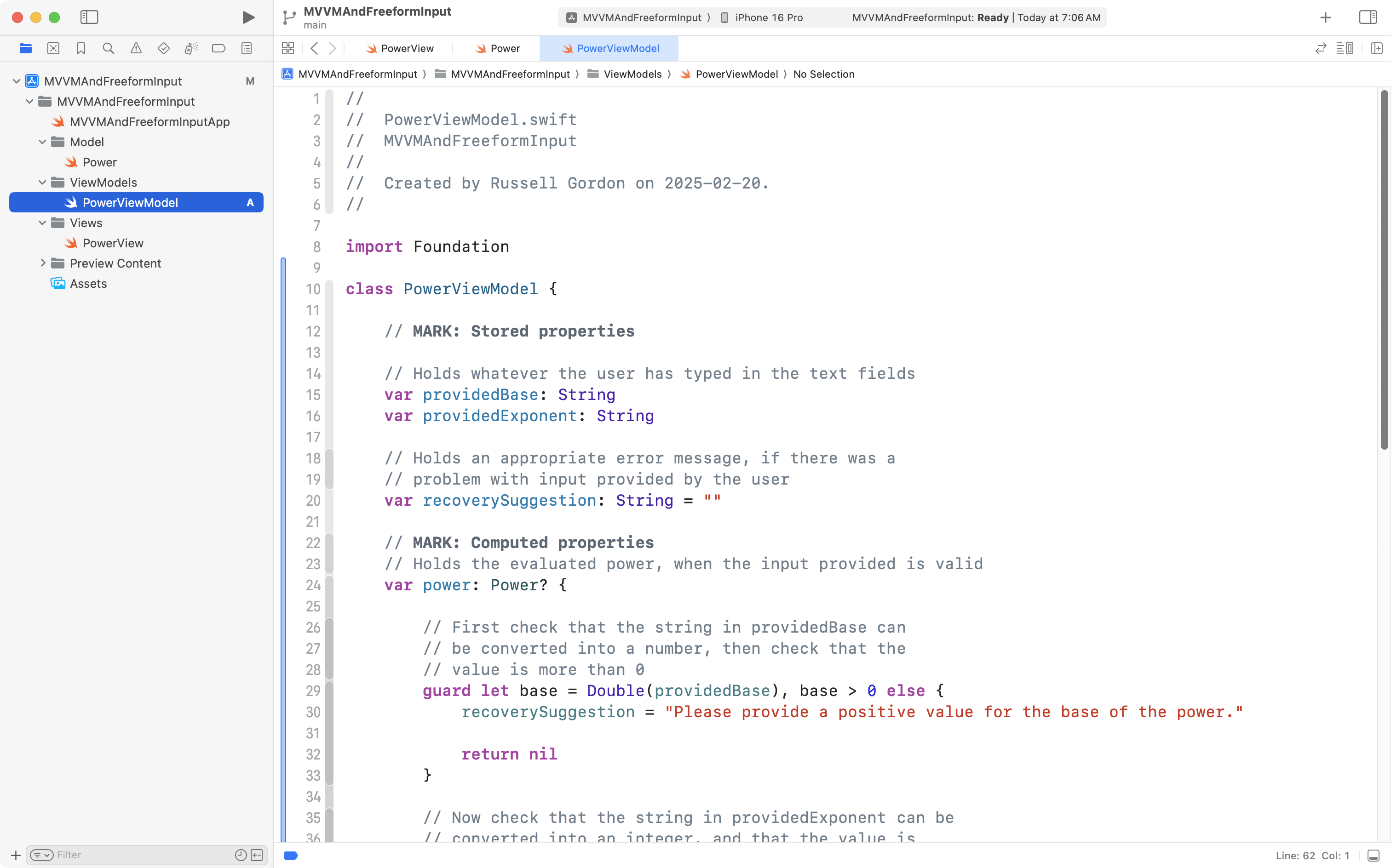Screen dimensions: 1391x868
Task: Open the Bookmark navigator icon
Action: click(81, 48)
